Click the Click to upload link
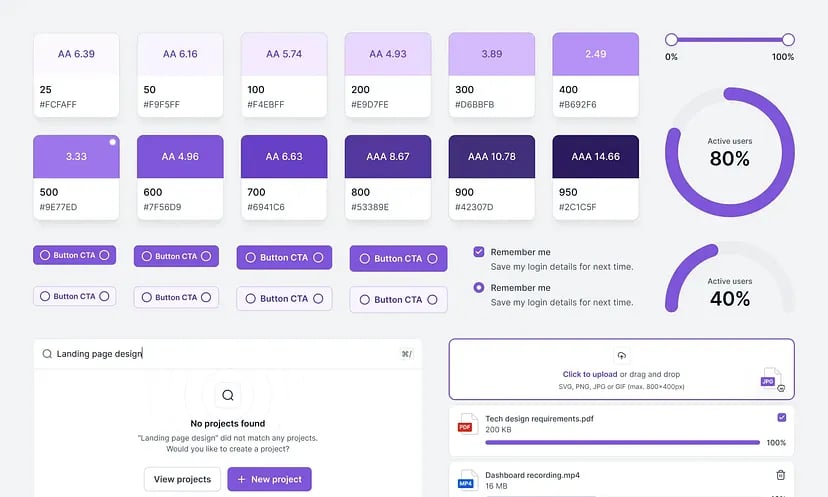Image resolution: width=828 pixels, height=497 pixels. (590, 375)
